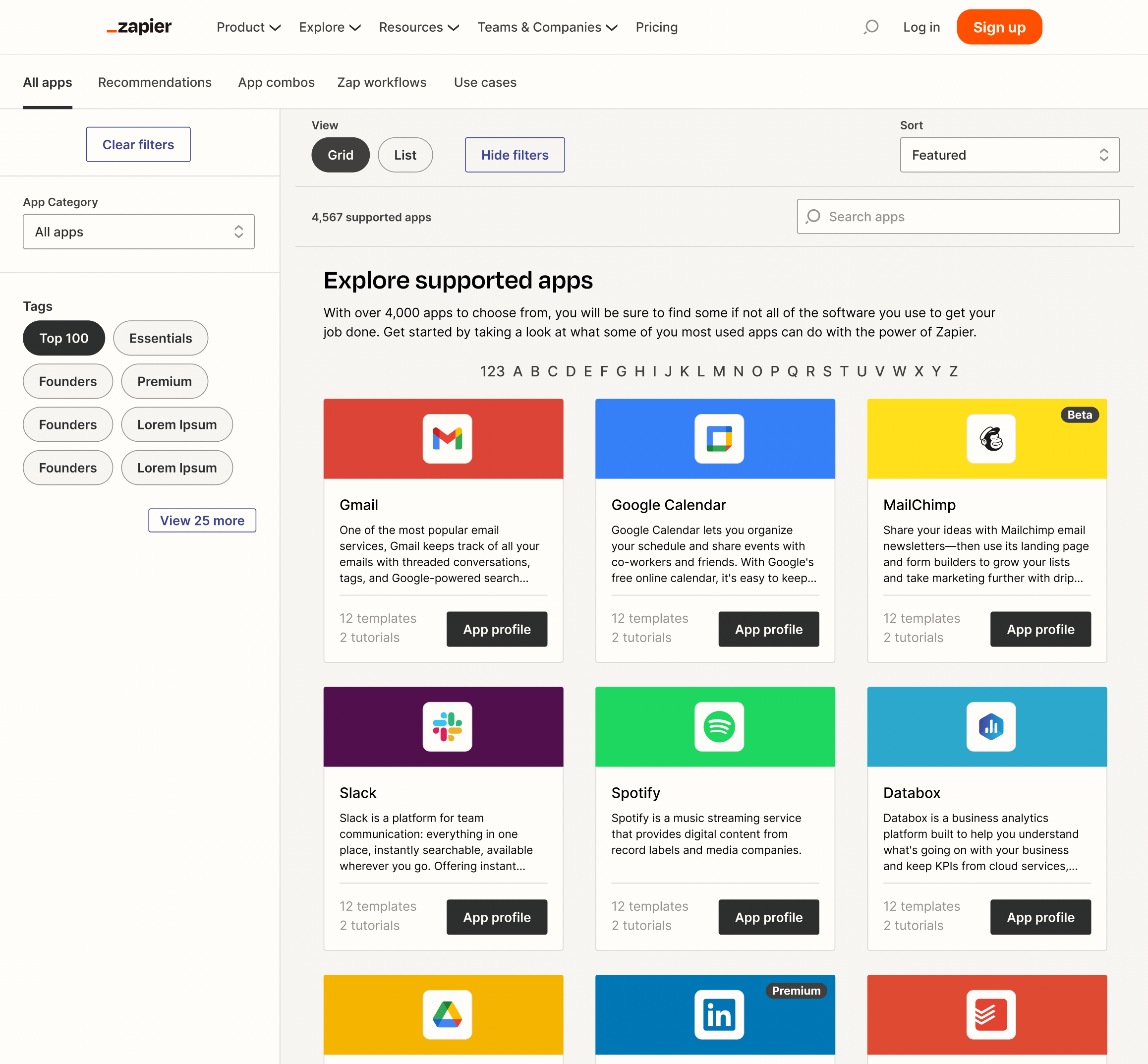Screen dimensions: 1148x1064
Task: Click the Google Calendar app icon
Action: [719, 439]
